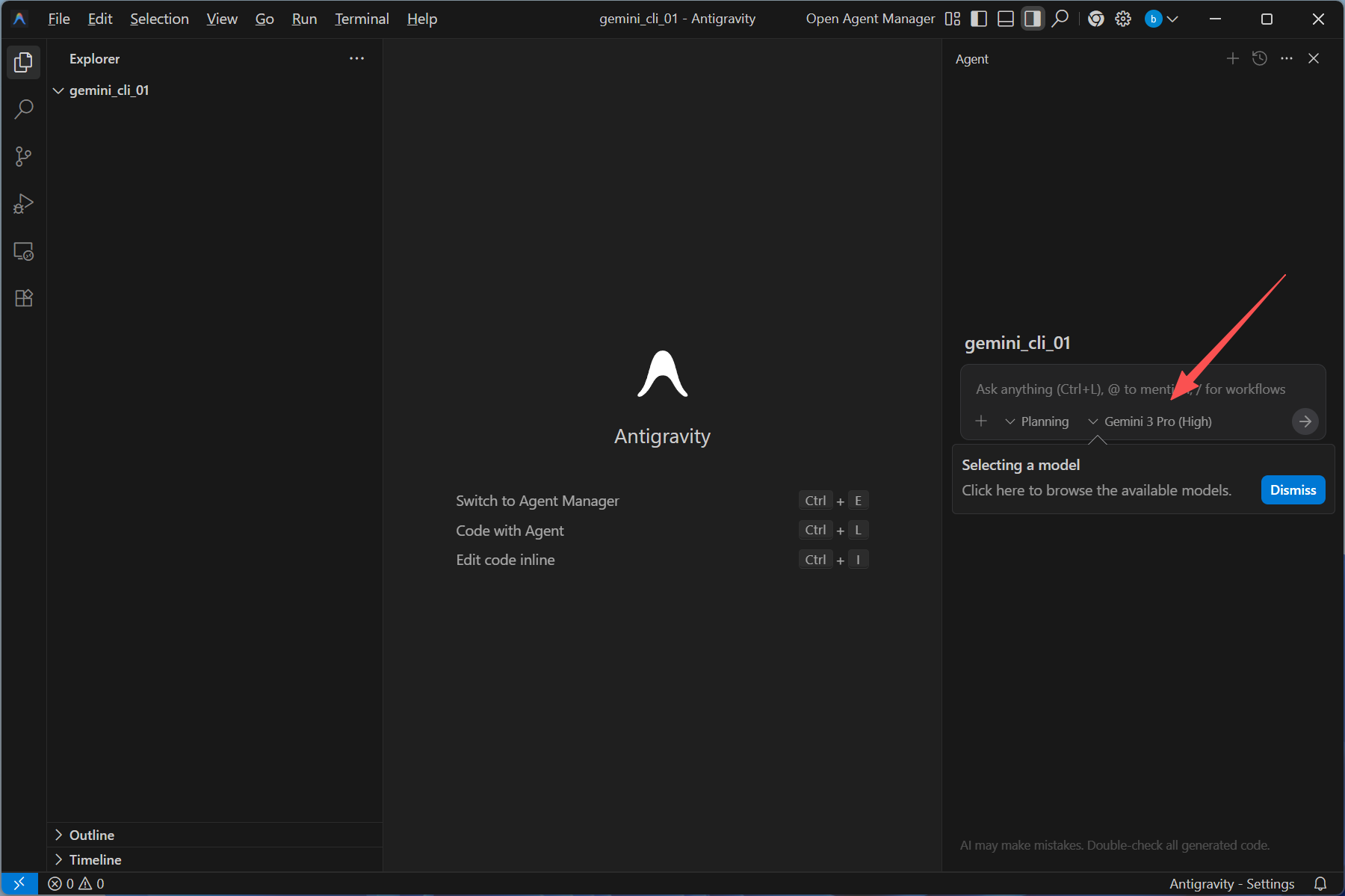Click Open Agent Manager button
1345x896 pixels.
coord(871,19)
